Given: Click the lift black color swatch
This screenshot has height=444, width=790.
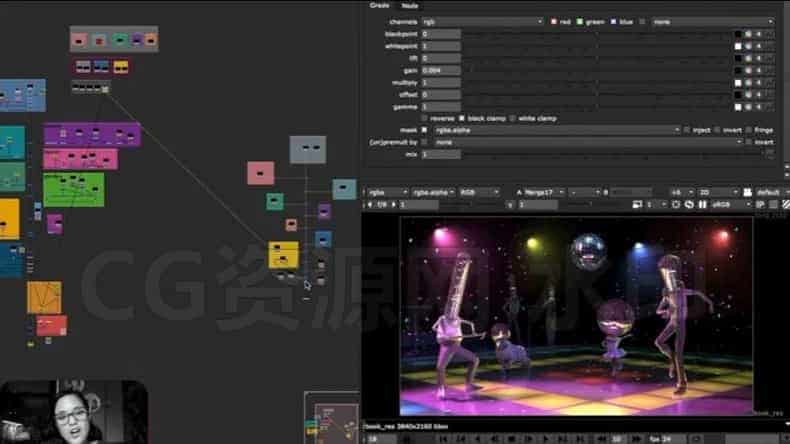Looking at the screenshot, I should (738, 58).
